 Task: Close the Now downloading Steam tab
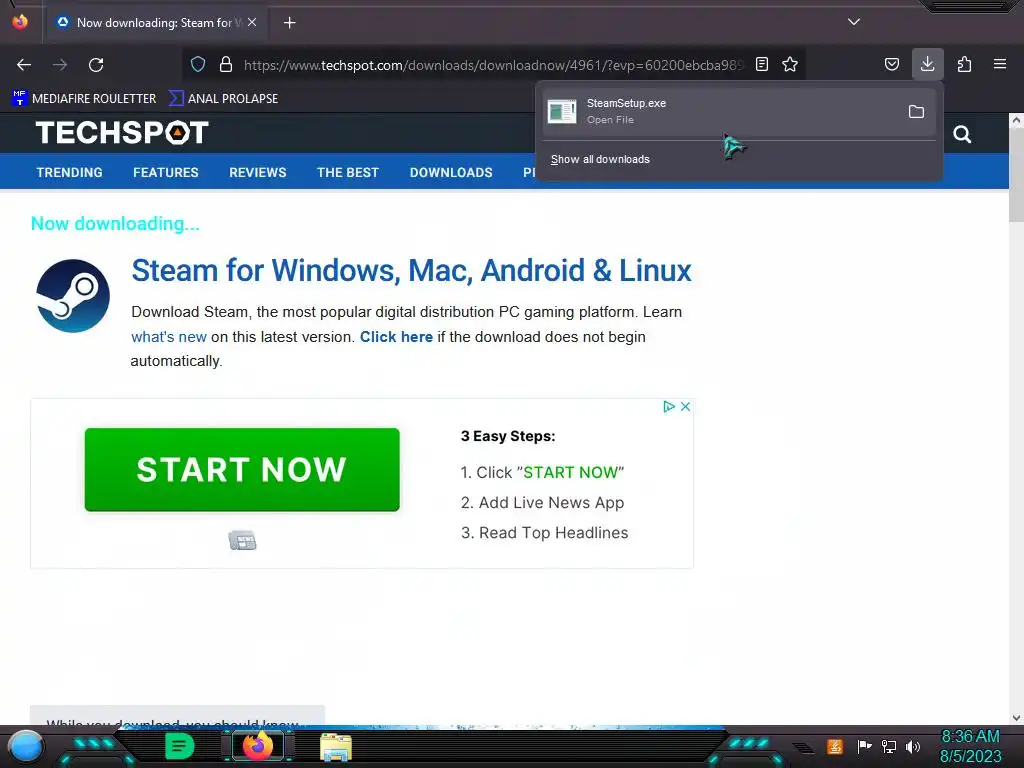pos(252,22)
